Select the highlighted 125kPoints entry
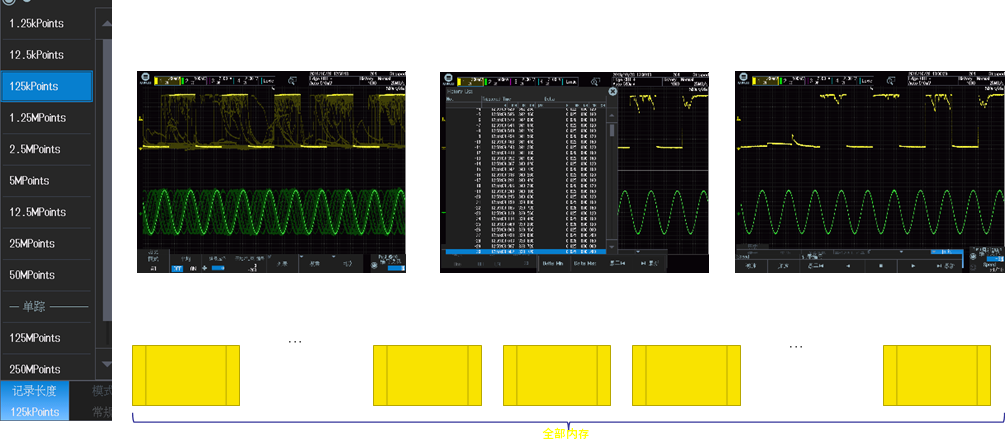 46,86
